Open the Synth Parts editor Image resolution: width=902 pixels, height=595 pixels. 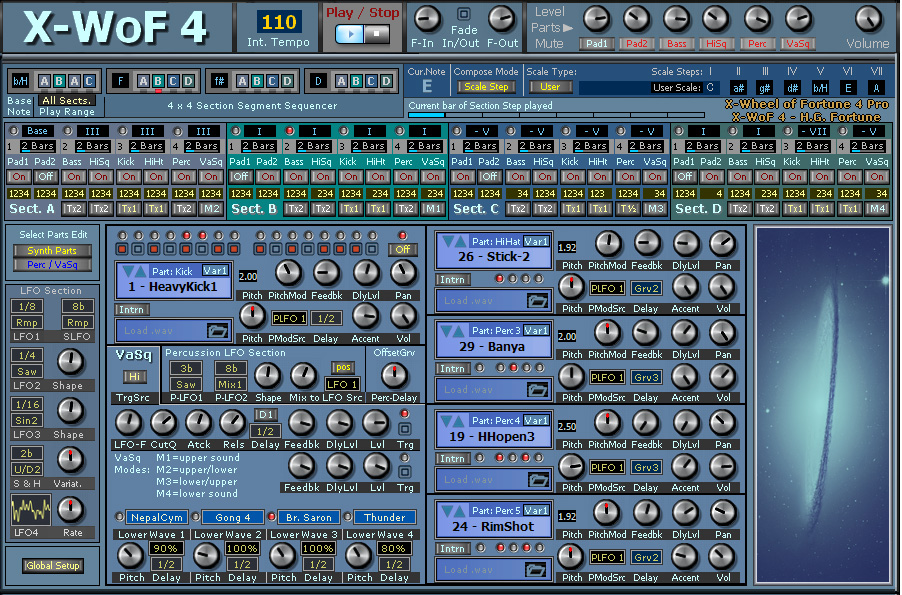click(52, 250)
